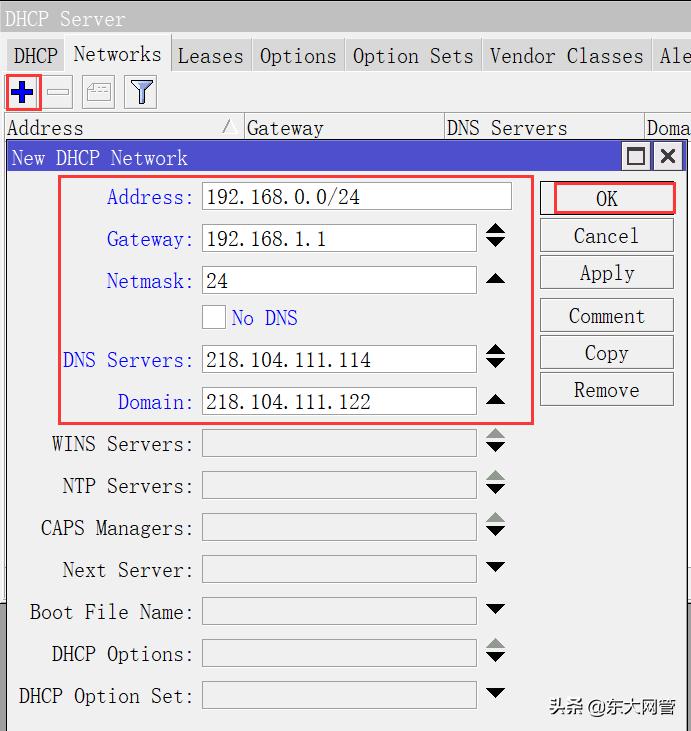
Task: Expand the Boot File Name arrow
Action: click(x=495, y=609)
